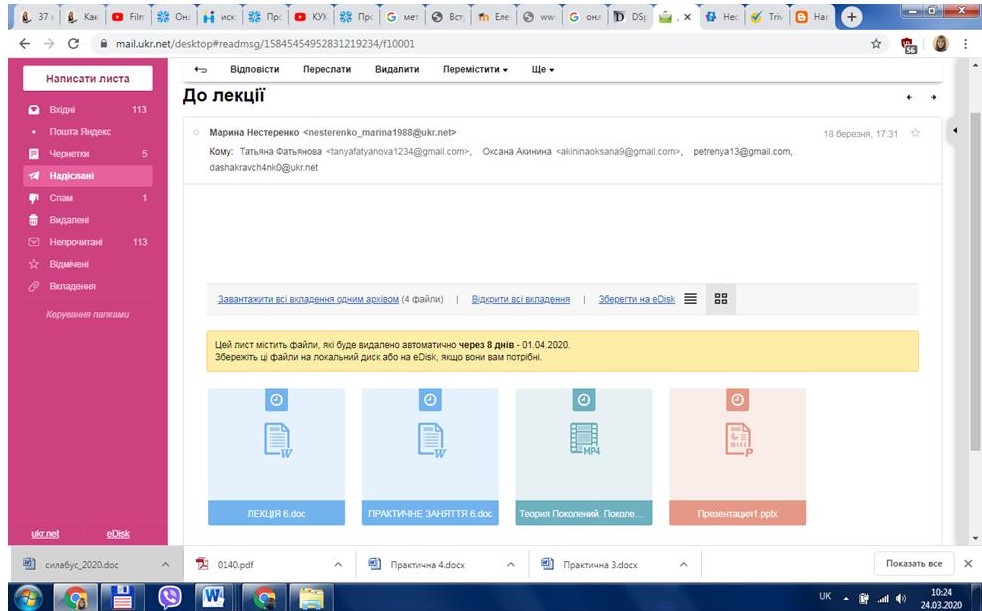Screen dimensions: 982x611
Task: Click Показать все downloads button
Action: (913, 564)
